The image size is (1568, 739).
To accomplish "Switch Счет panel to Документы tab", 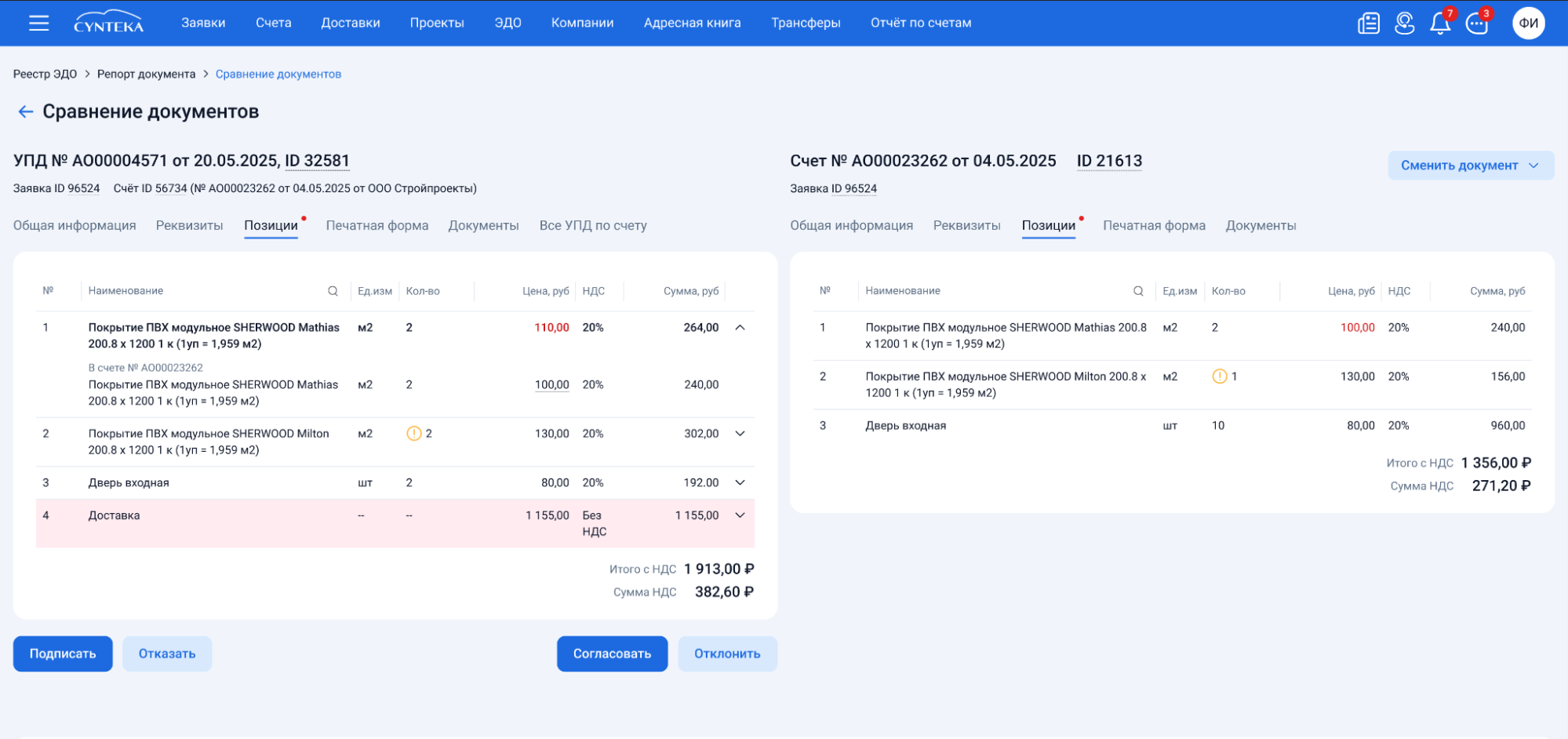I will [x=1261, y=225].
